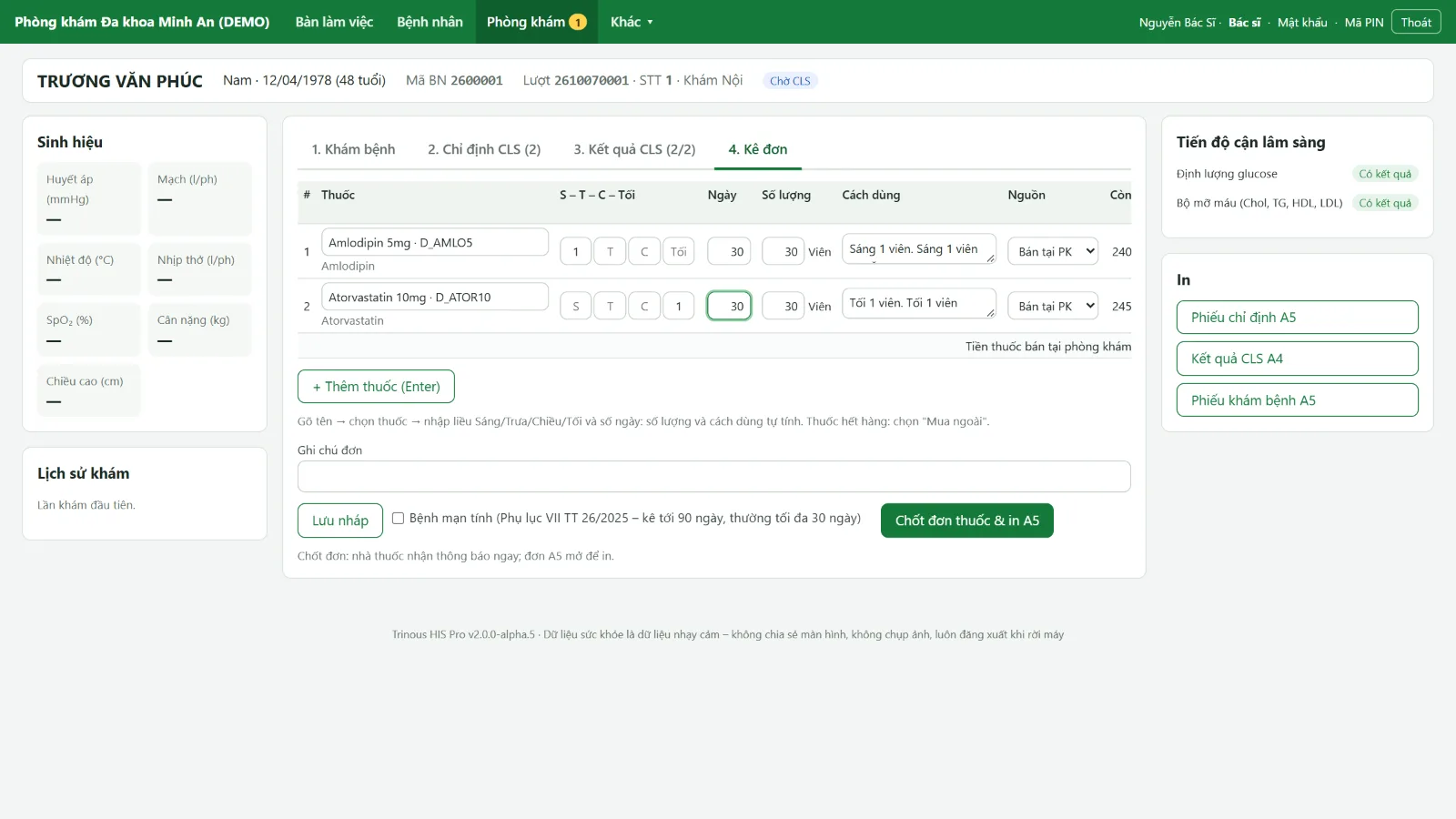Screen dimensions: 1456x819
Task: Click the C dose field for Amlodipin
Action: (644, 251)
